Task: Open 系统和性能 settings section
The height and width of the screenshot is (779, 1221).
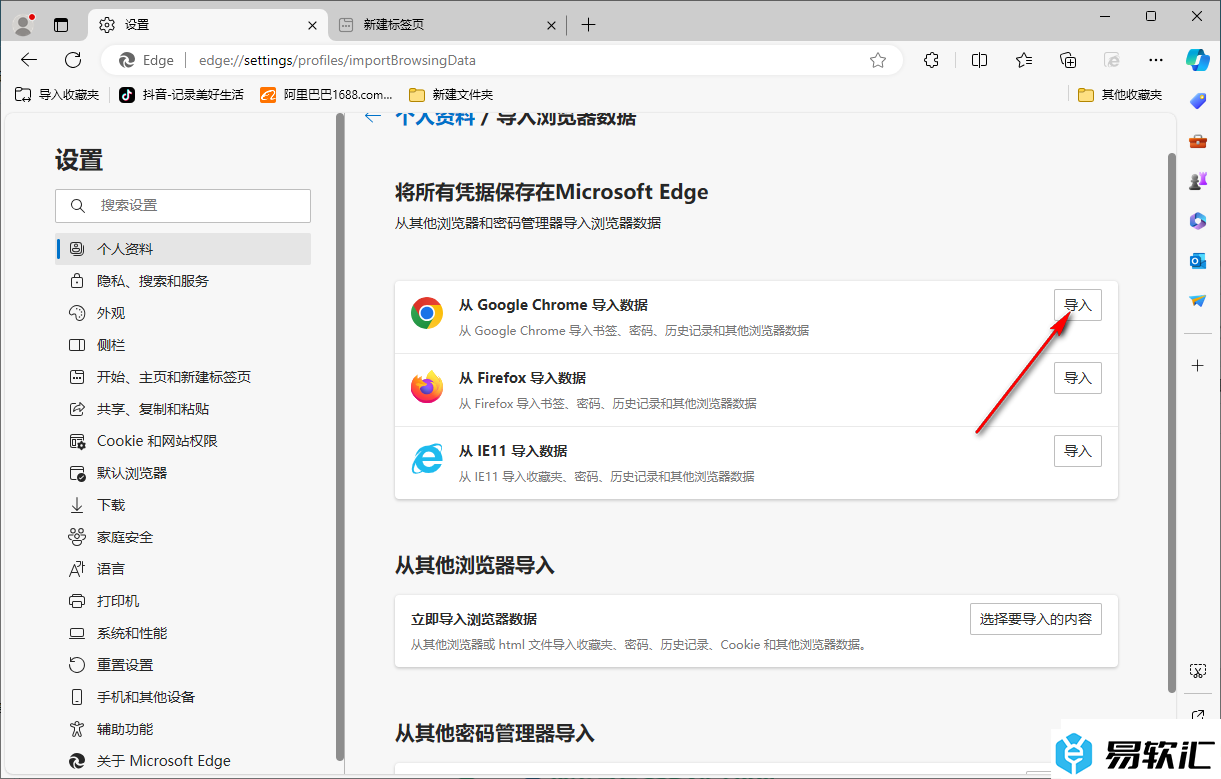Action: click(x=183, y=633)
